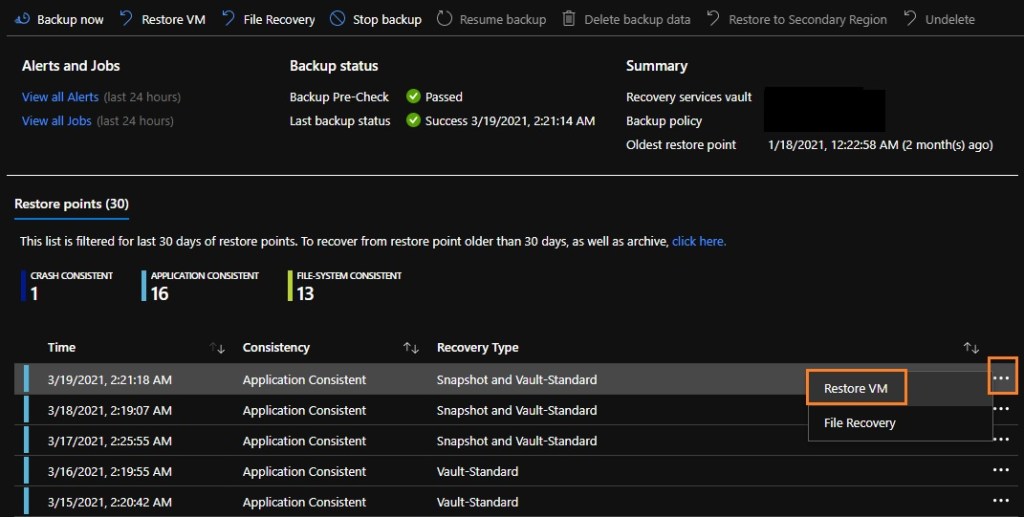Click the Stop backup icon

[338, 18]
